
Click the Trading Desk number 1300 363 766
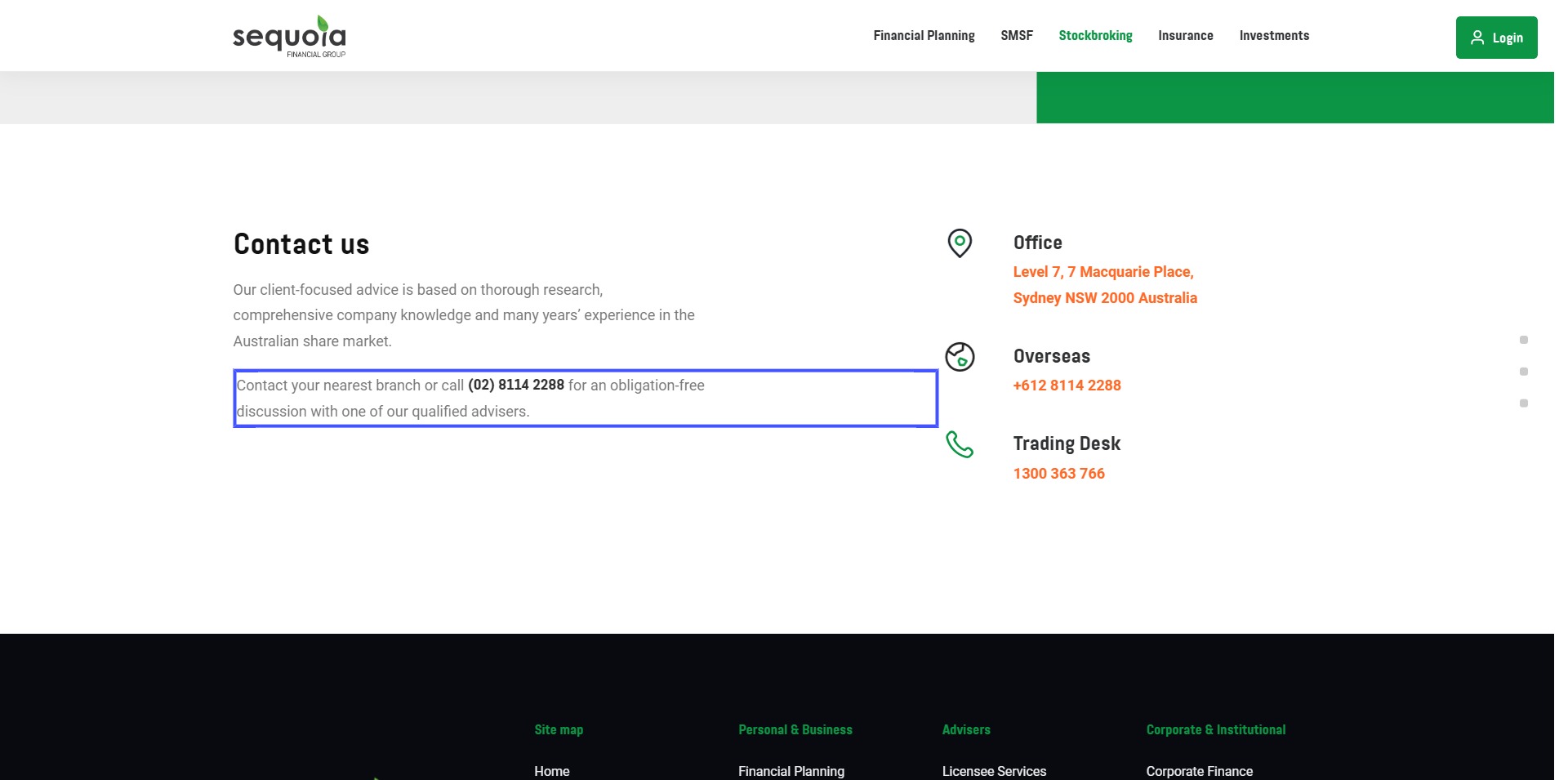(x=1058, y=474)
